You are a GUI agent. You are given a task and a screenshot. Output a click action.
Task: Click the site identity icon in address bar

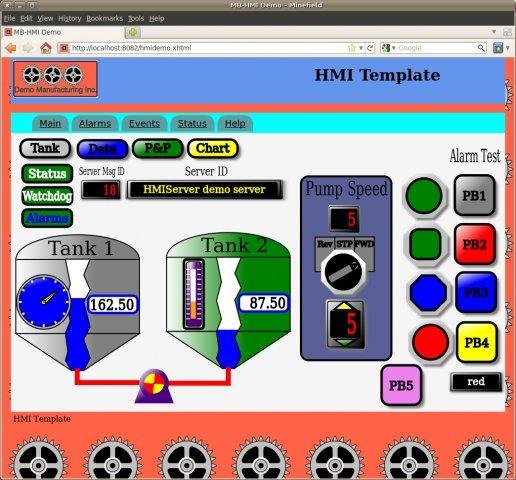point(64,48)
